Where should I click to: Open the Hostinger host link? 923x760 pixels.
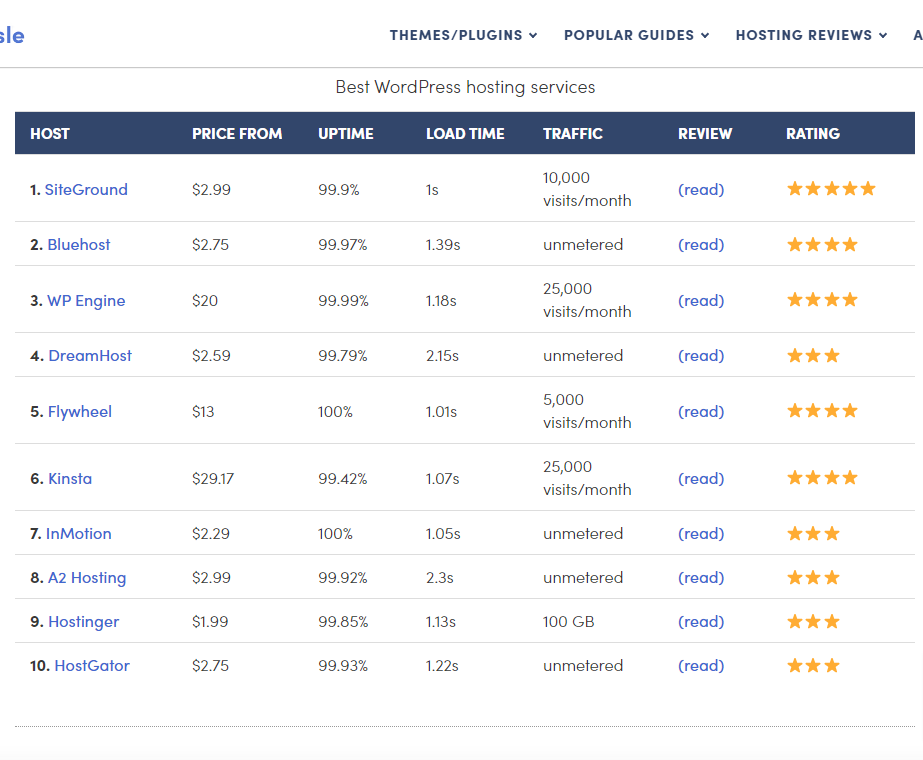(x=84, y=622)
